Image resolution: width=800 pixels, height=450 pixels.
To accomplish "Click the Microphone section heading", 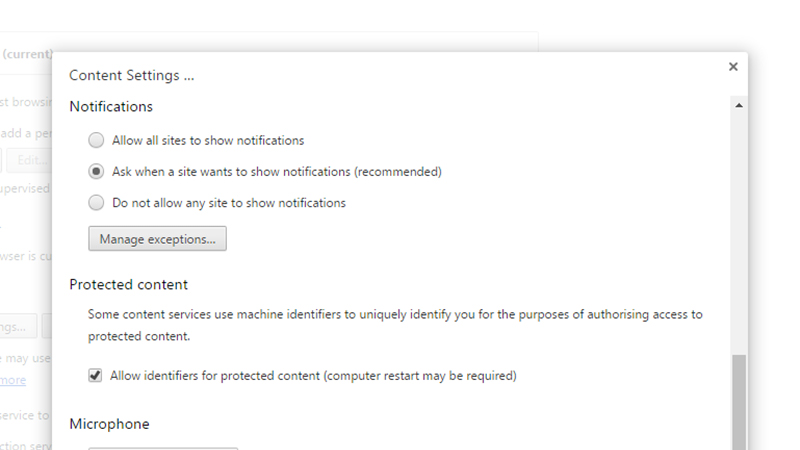I will pos(109,424).
